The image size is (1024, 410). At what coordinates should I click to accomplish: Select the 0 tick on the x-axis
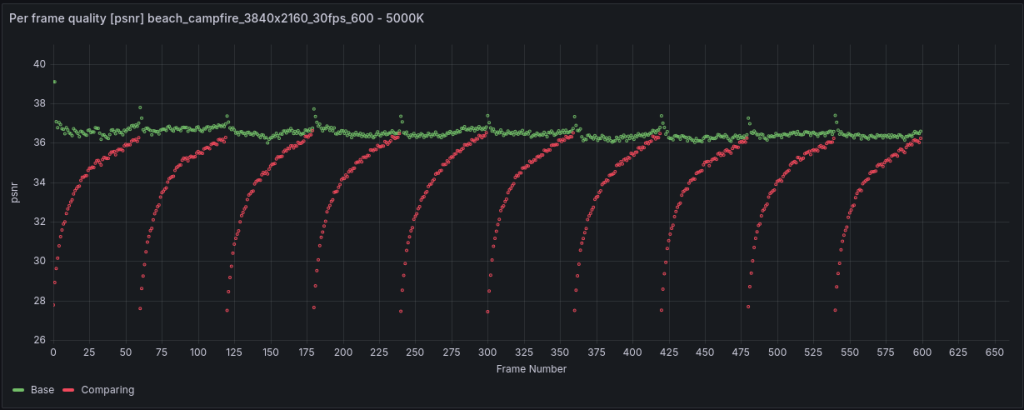53,354
